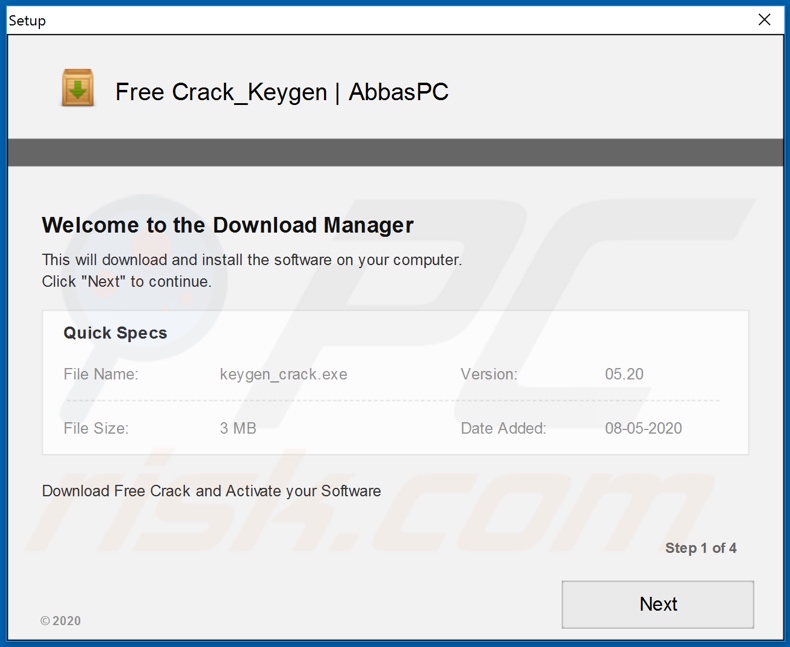Click the Step 1 of 4 indicator
Screen dimensions: 790x647
pos(700,548)
